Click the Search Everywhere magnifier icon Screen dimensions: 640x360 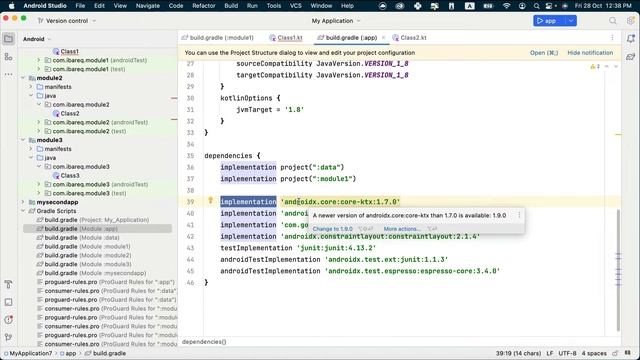tap(613, 21)
